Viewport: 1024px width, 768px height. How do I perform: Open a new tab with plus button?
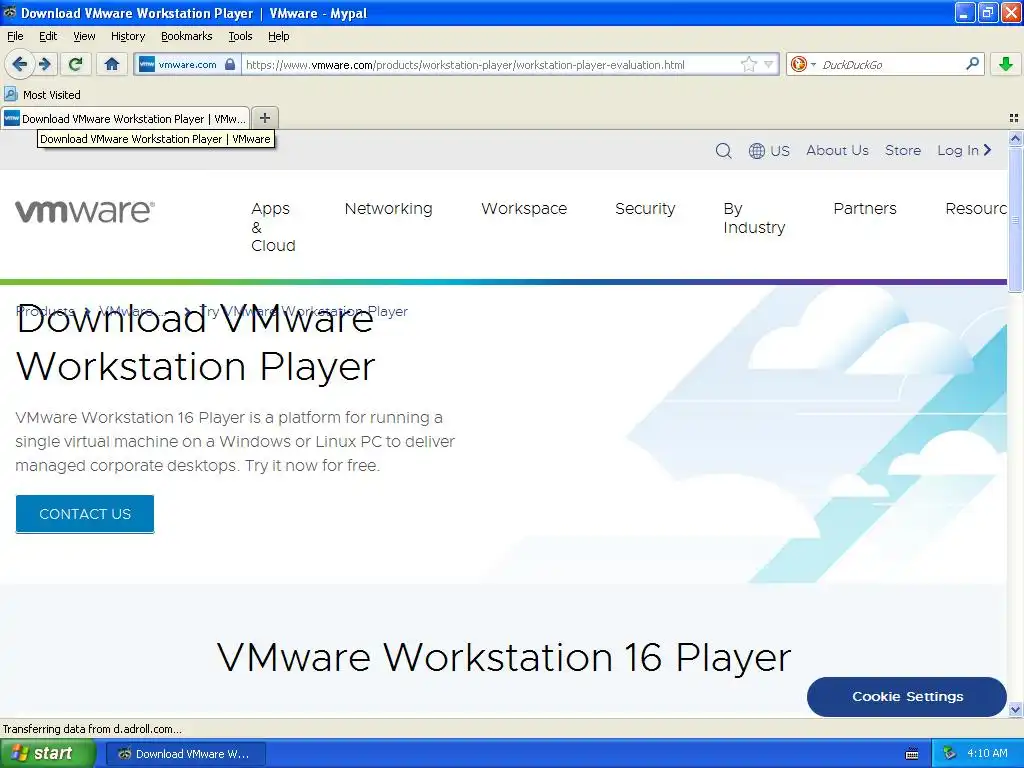pos(264,118)
